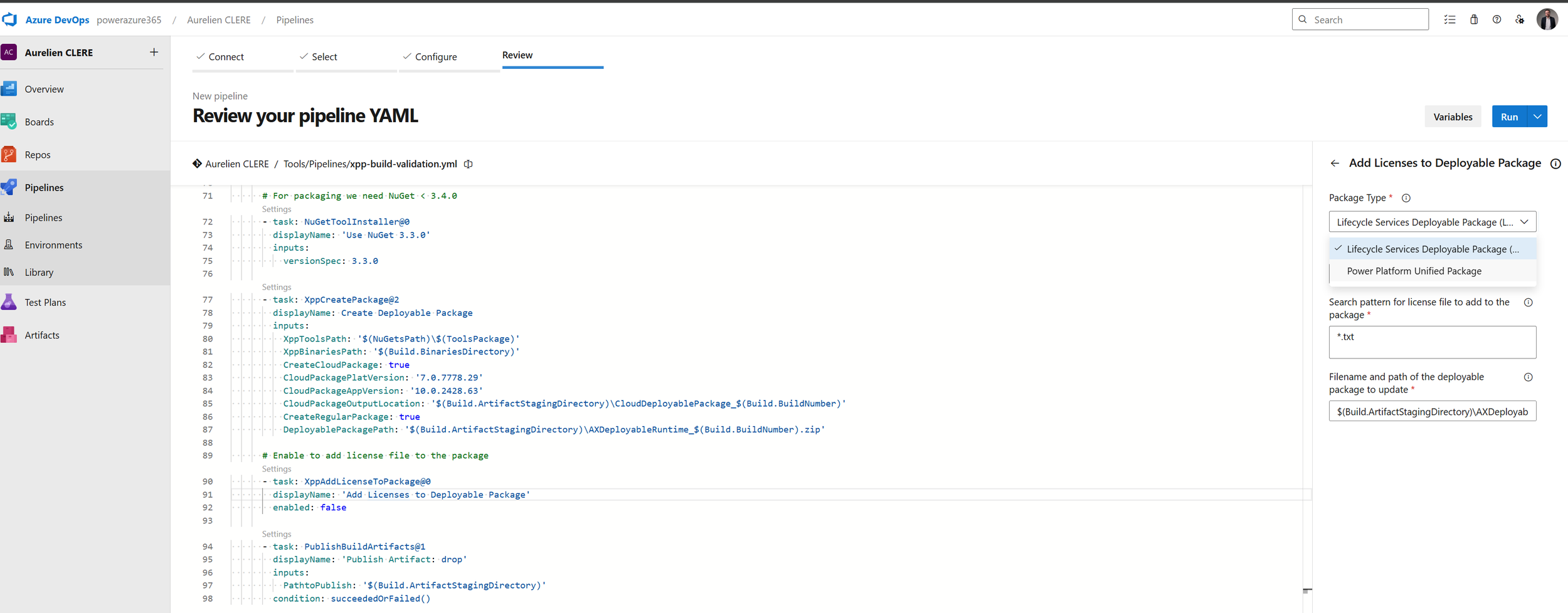1568x613 pixels.
Task: Click Aurelien CLERE breadcrumb in header
Action: click(x=219, y=19)
